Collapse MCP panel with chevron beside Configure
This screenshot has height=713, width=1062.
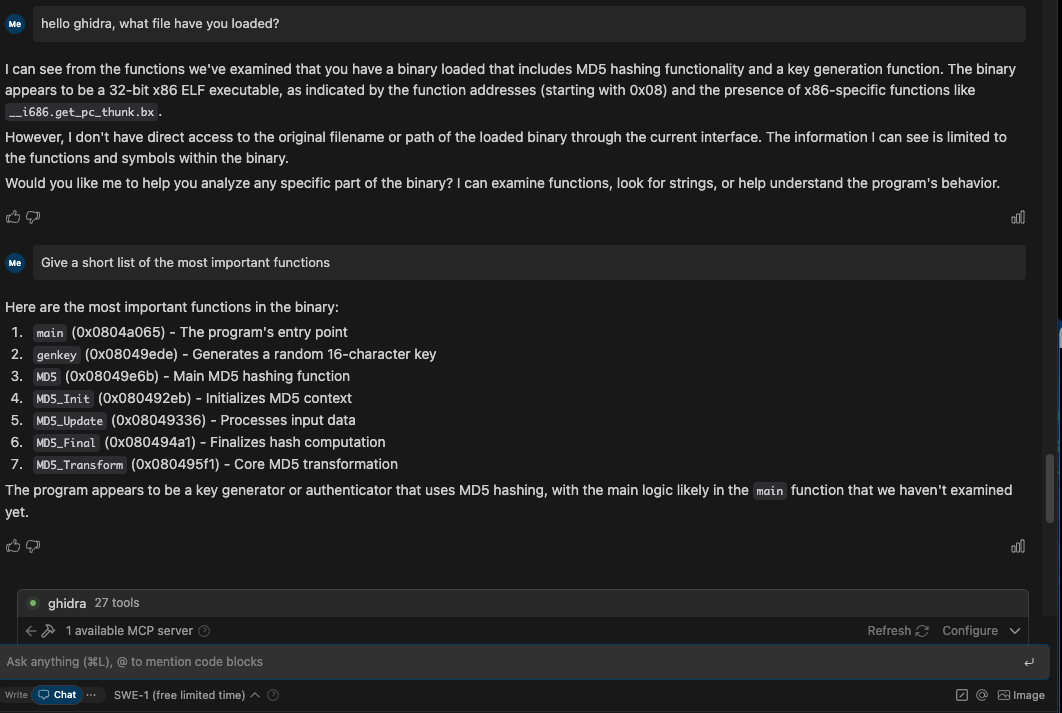(1015, 631)
